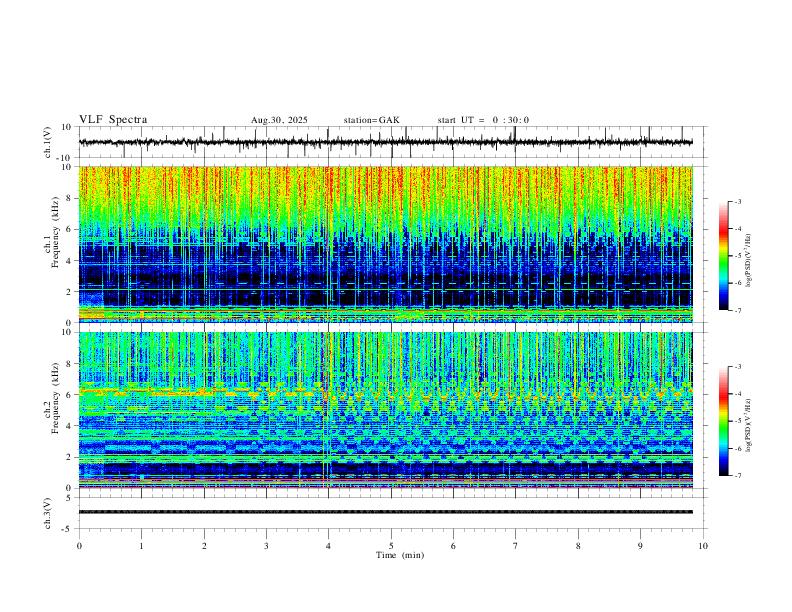
Task: Click time axis tick label "10"
Action: 703,546
